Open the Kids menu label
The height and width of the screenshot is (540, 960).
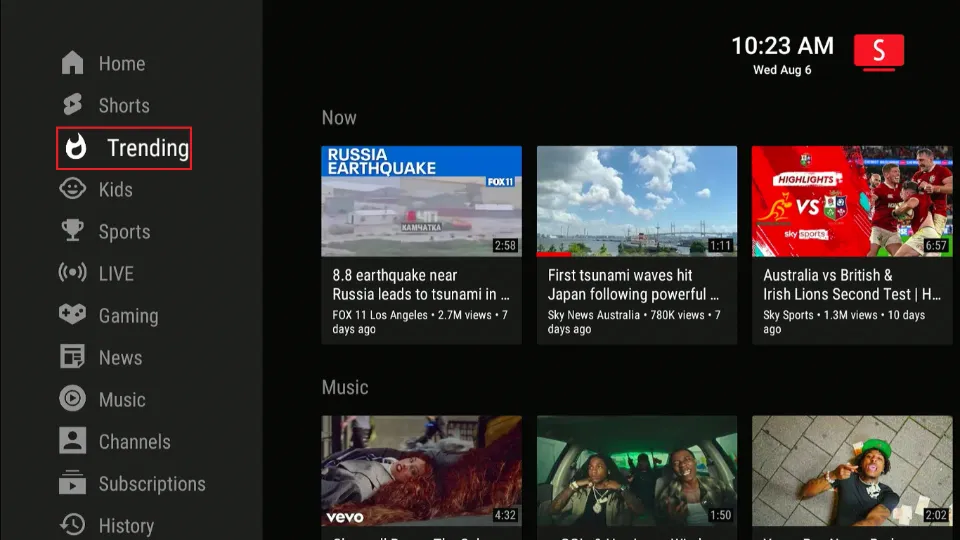(x=116, y=190)
